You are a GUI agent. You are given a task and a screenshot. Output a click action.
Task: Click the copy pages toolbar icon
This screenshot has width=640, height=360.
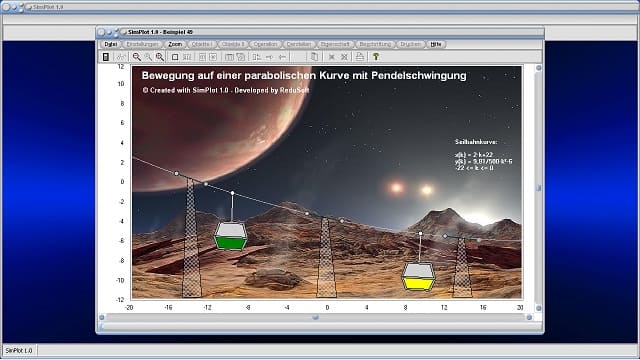pos(314,57)
